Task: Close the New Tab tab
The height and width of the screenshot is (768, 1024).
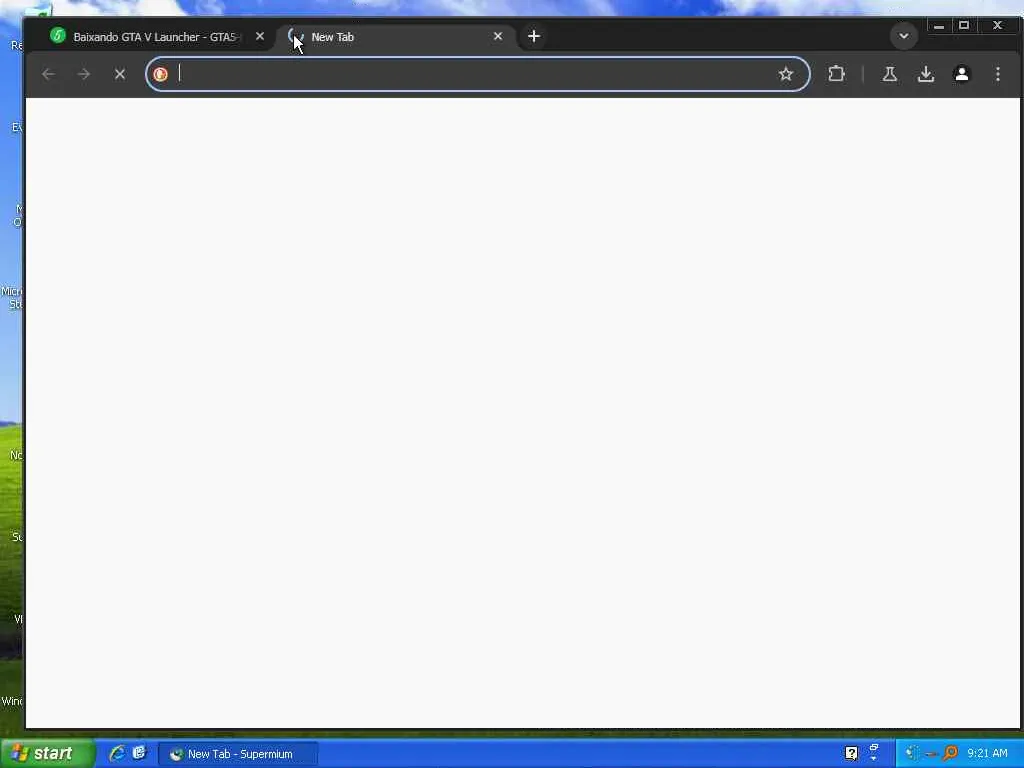Action: [498, 37]
